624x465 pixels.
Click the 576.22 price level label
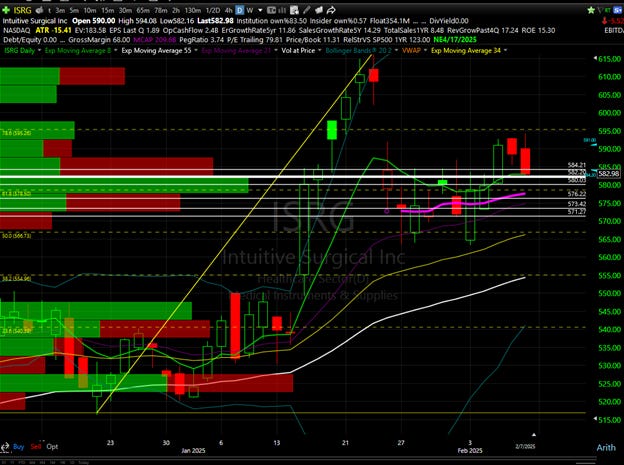[x=577, y=194]
